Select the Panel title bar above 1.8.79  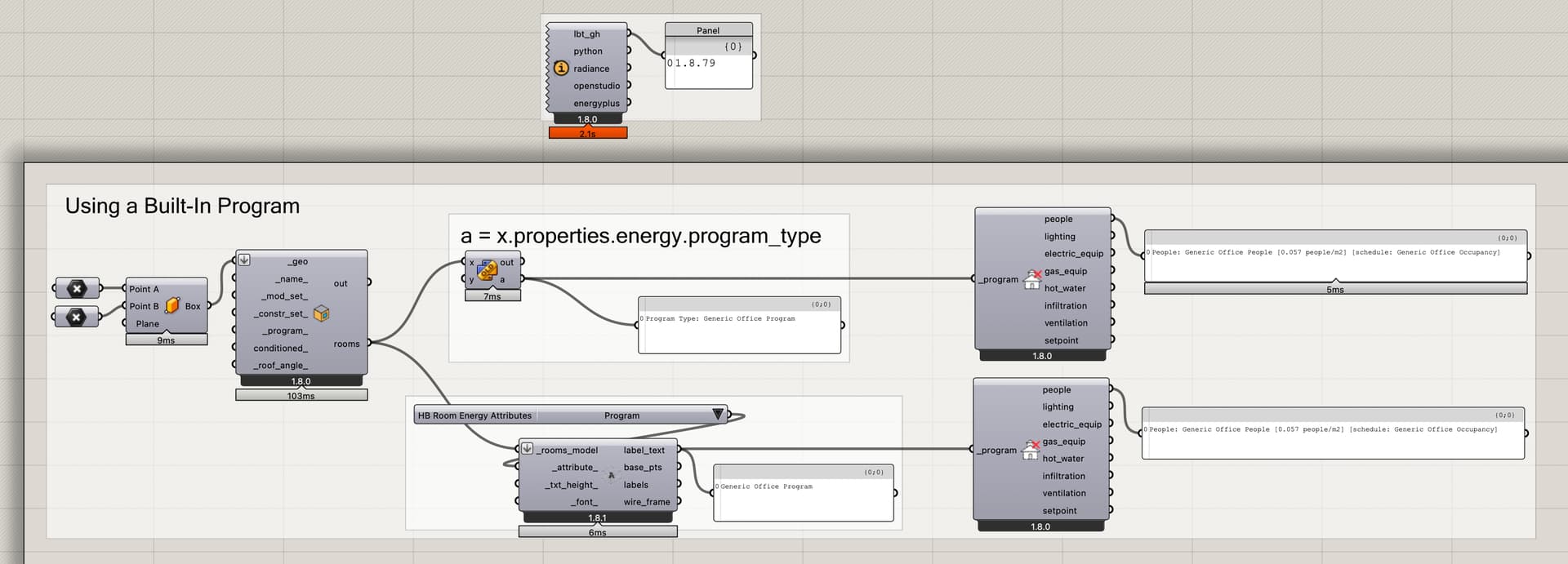coord(708,30)
